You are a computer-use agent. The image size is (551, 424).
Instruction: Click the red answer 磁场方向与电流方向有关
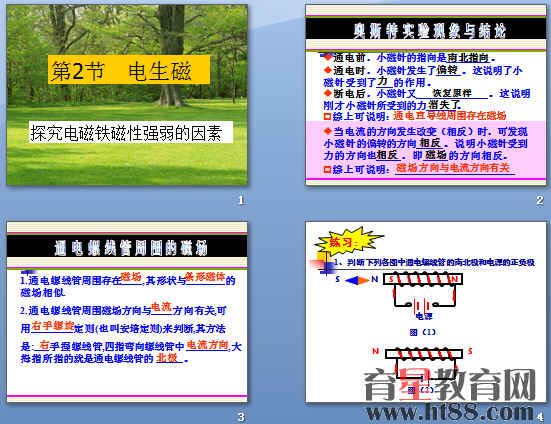(x=453, y=168)
